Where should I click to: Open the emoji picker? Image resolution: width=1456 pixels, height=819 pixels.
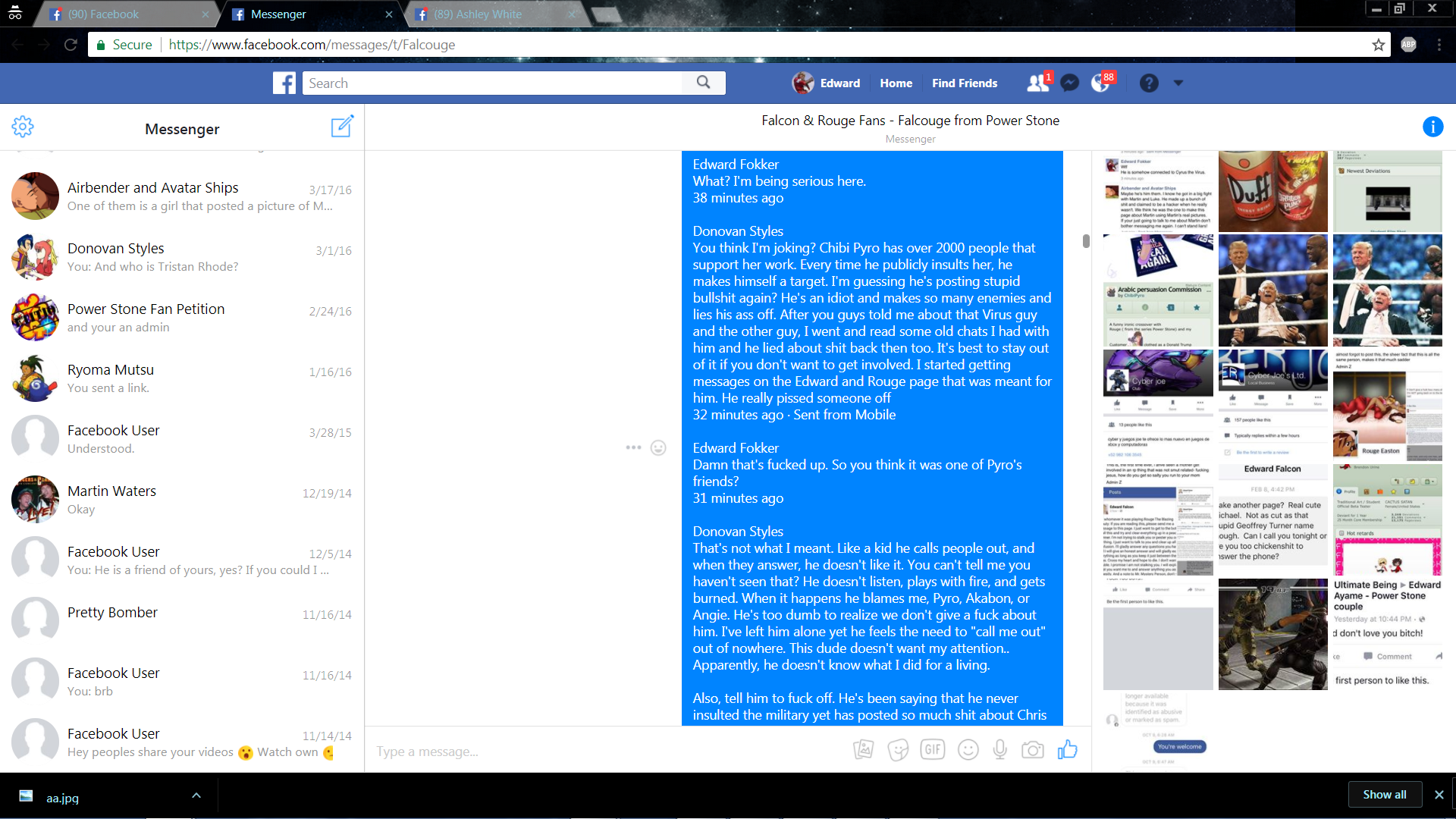[x=968, y=750]
